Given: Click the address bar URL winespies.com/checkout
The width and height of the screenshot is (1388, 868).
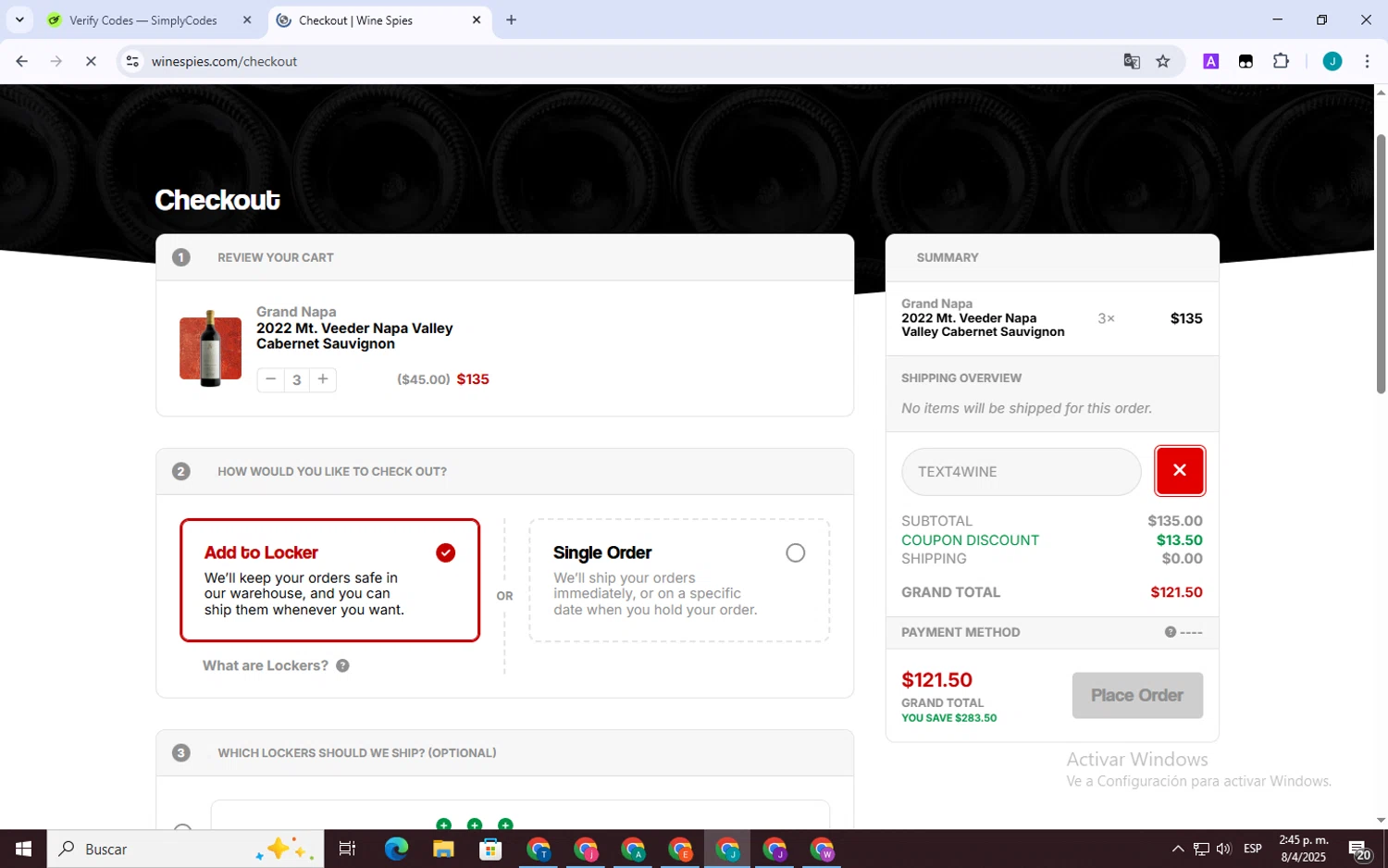Looking at the screenshot, I should tap(224, 62).
